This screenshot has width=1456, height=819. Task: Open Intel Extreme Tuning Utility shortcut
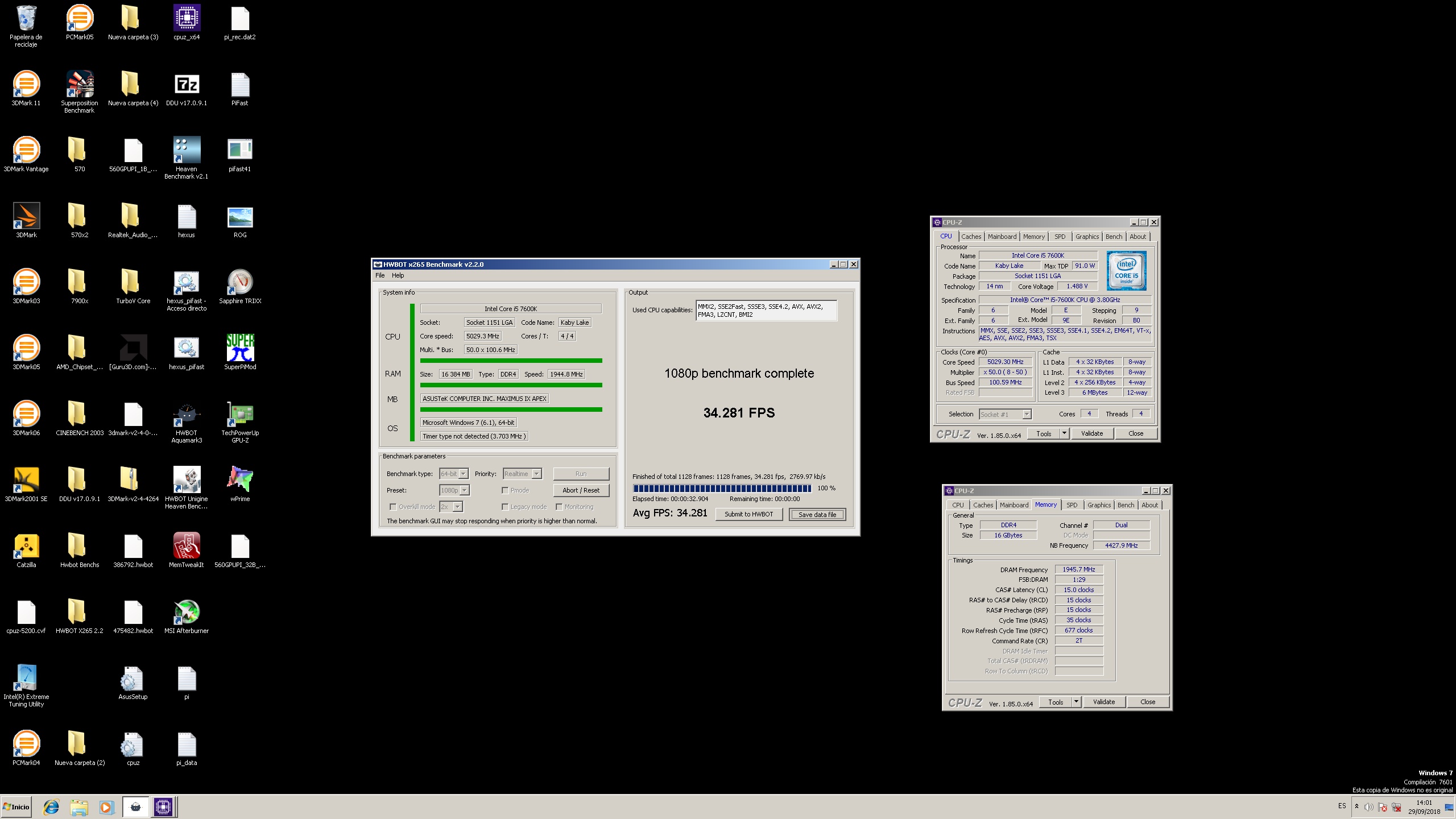(x=26, y=686)
